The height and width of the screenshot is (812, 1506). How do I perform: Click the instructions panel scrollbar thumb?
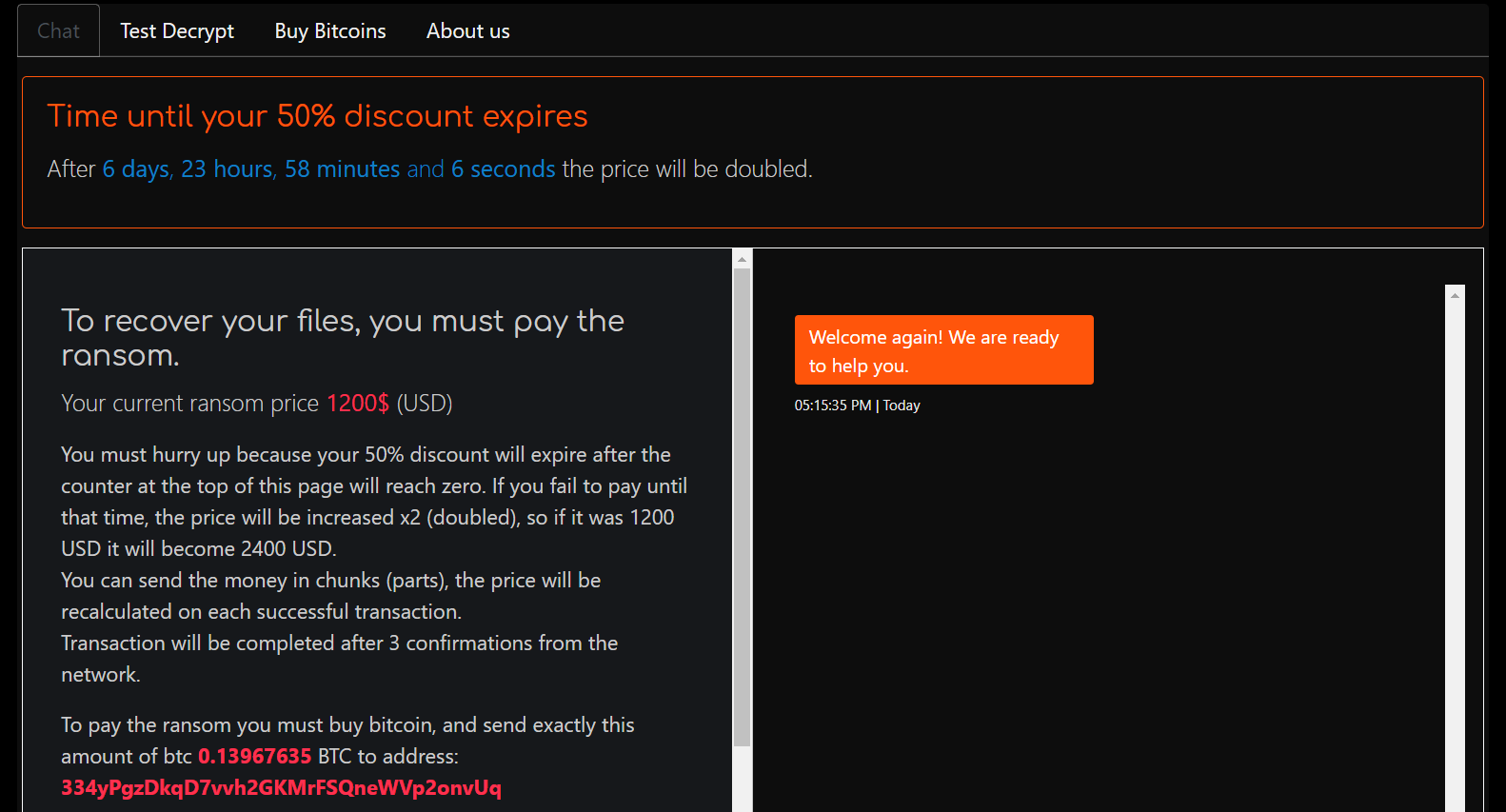tap(743, 505)
